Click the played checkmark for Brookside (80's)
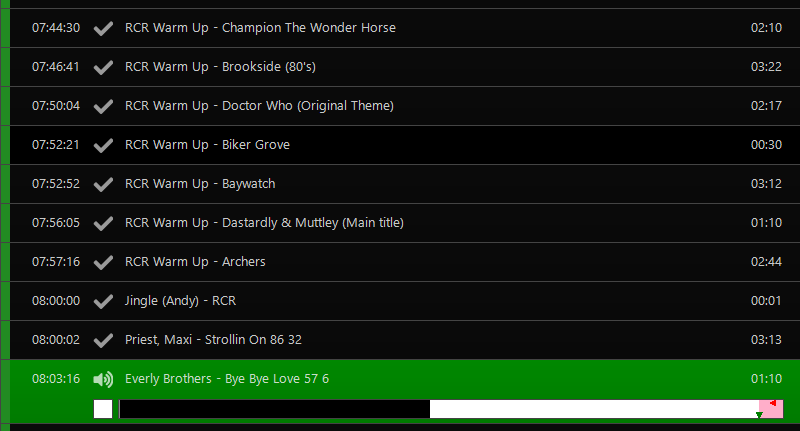The image size is (800, 431). [x=103, y=67]
